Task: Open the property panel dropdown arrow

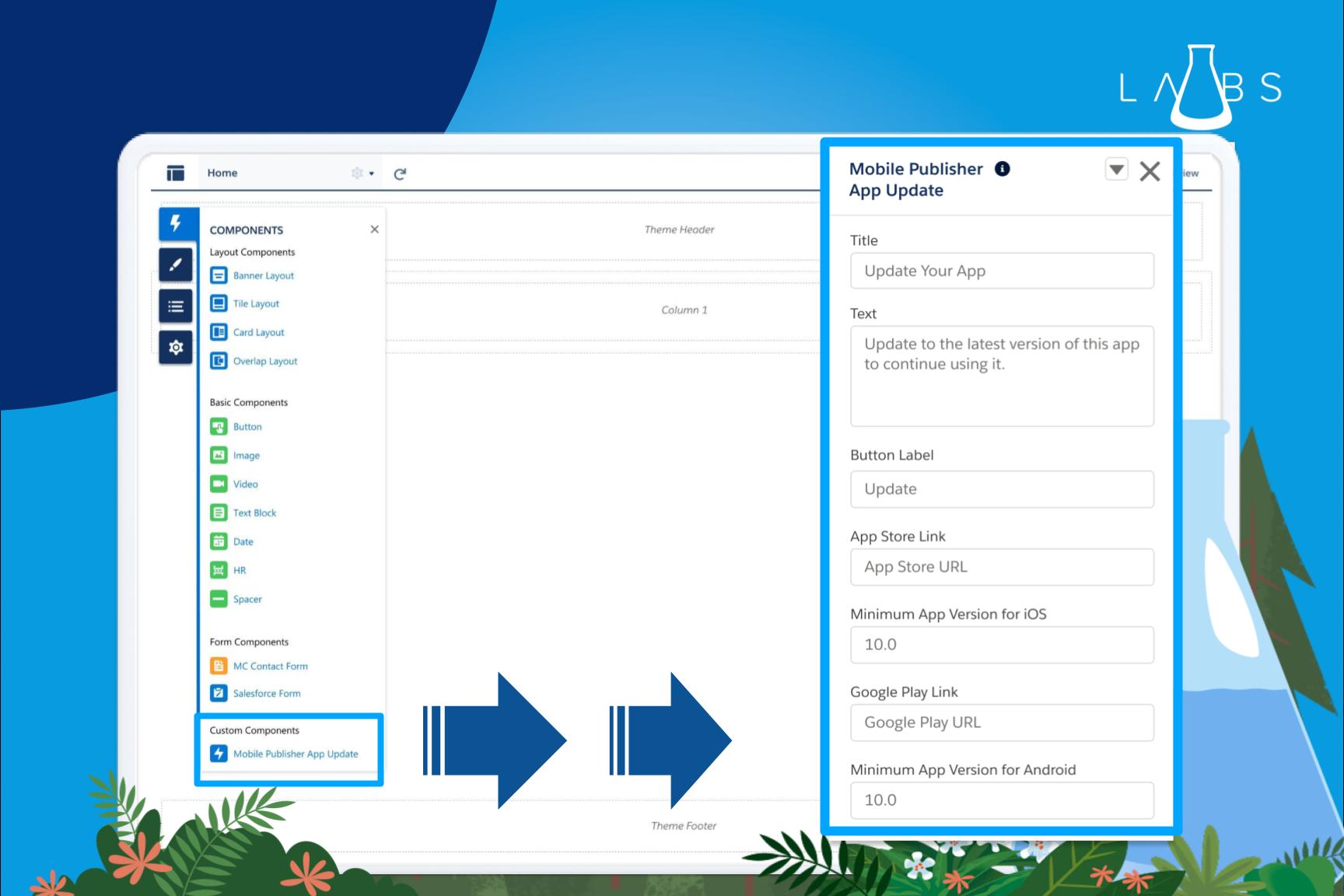Action: [x=1117, y=170]
